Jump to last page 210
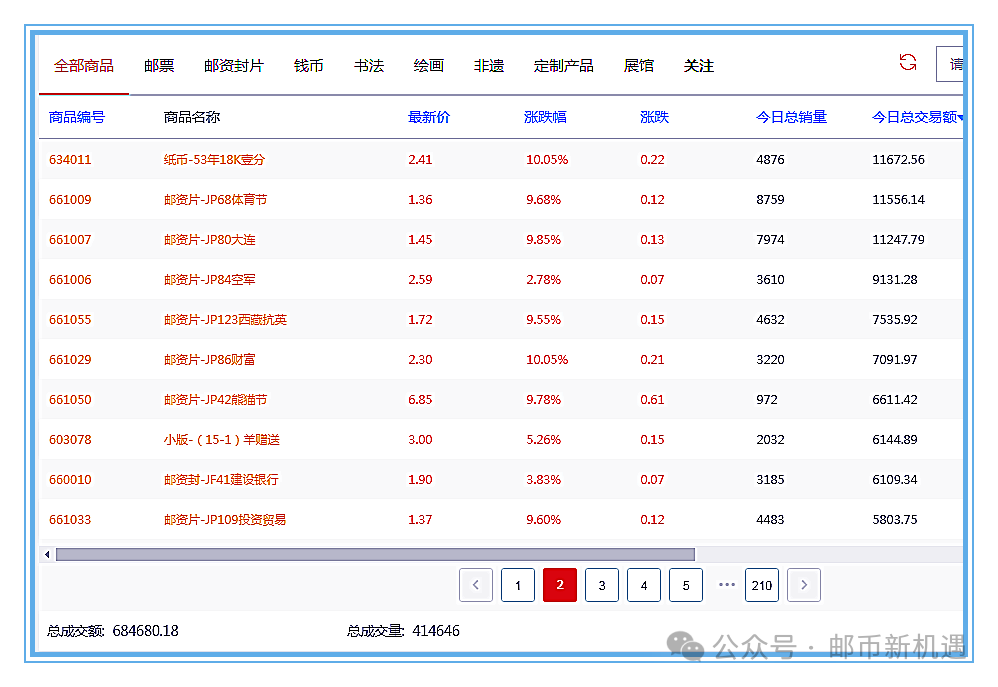The height and width of the screenshot is (687, 998). click(x=762, y=585)
